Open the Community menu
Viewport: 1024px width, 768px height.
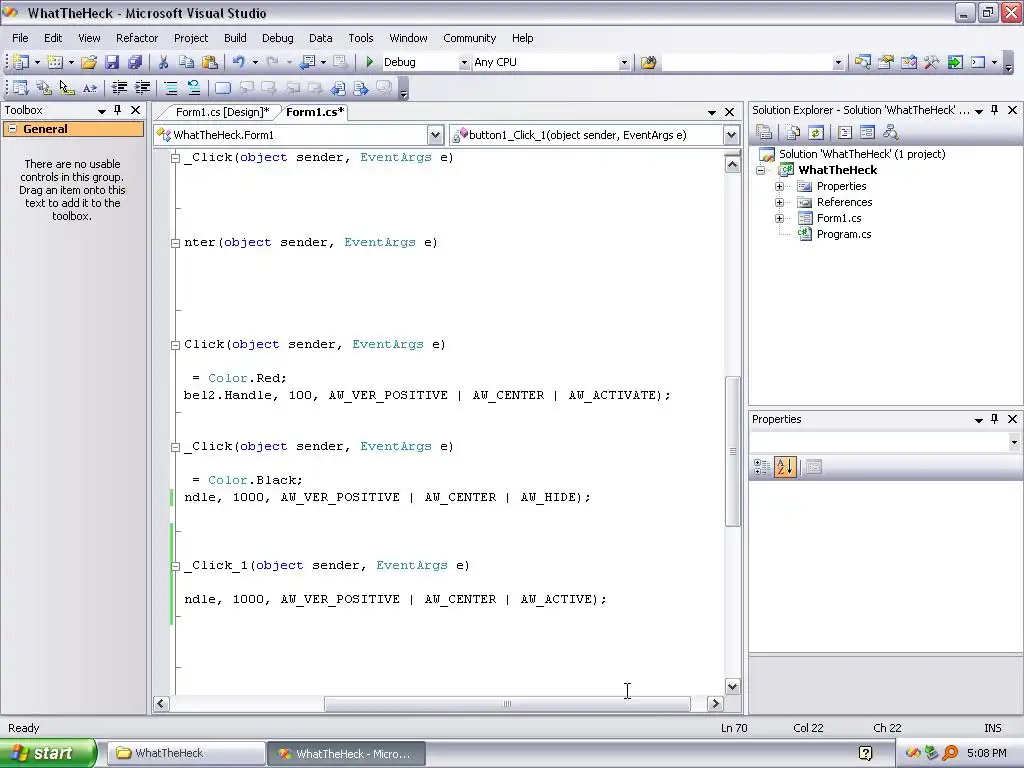click(x=470, y=38)
